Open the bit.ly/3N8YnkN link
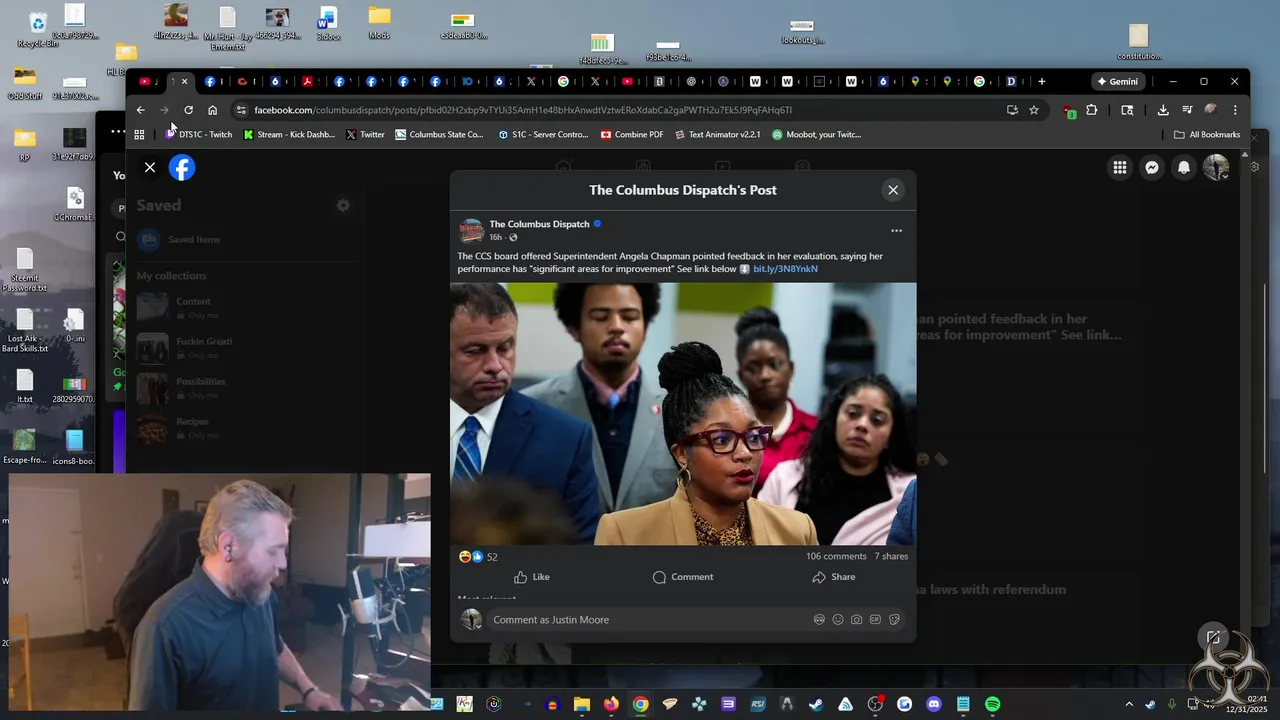This screenshot has width=1280, height=720. pyautogui.click(x=785, y=269)
